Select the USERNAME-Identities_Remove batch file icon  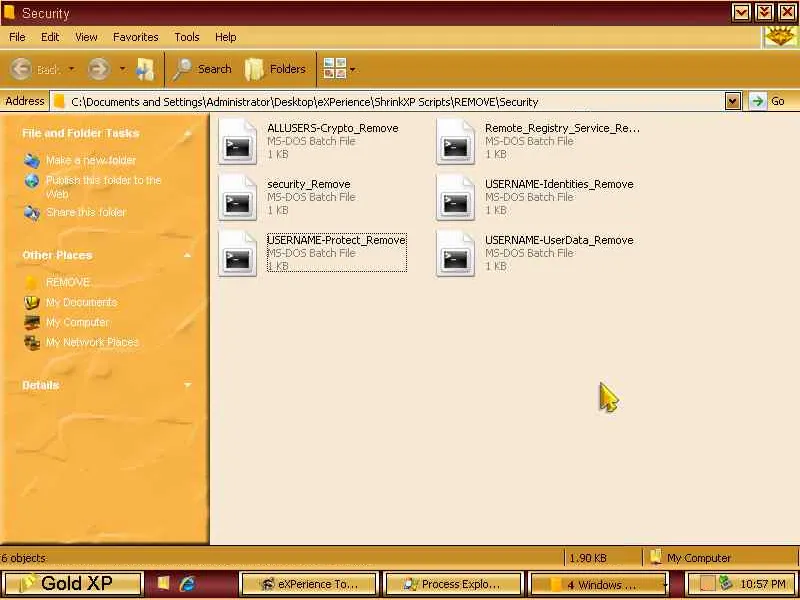(x=455, y=198)
